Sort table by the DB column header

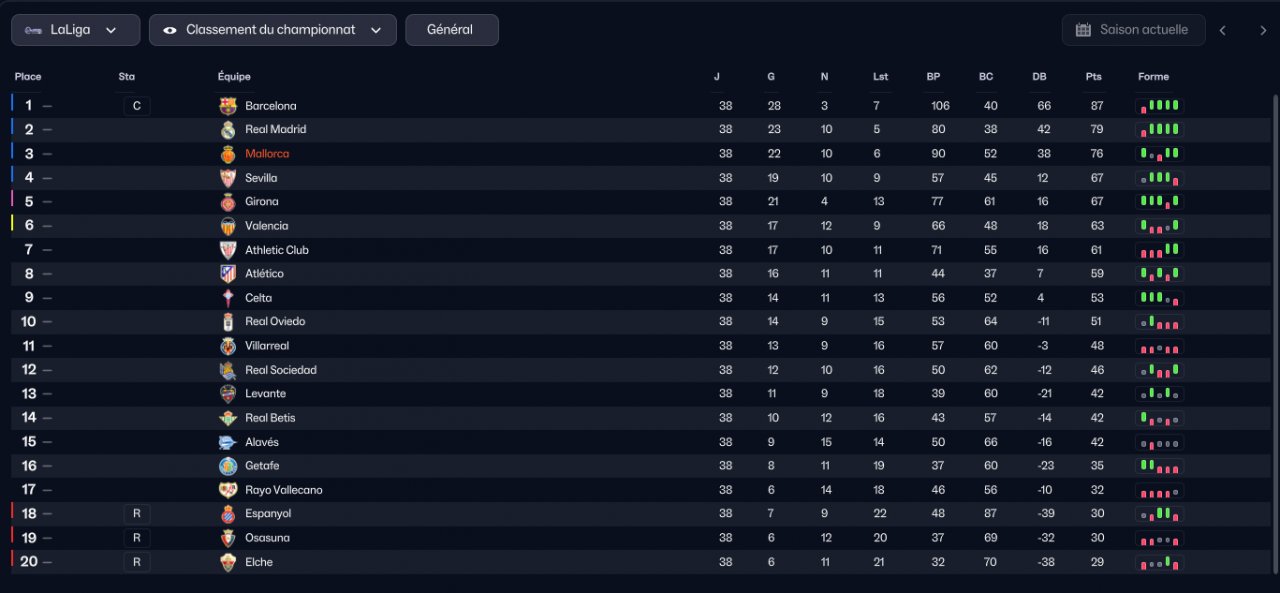(x=1039, y=77)
